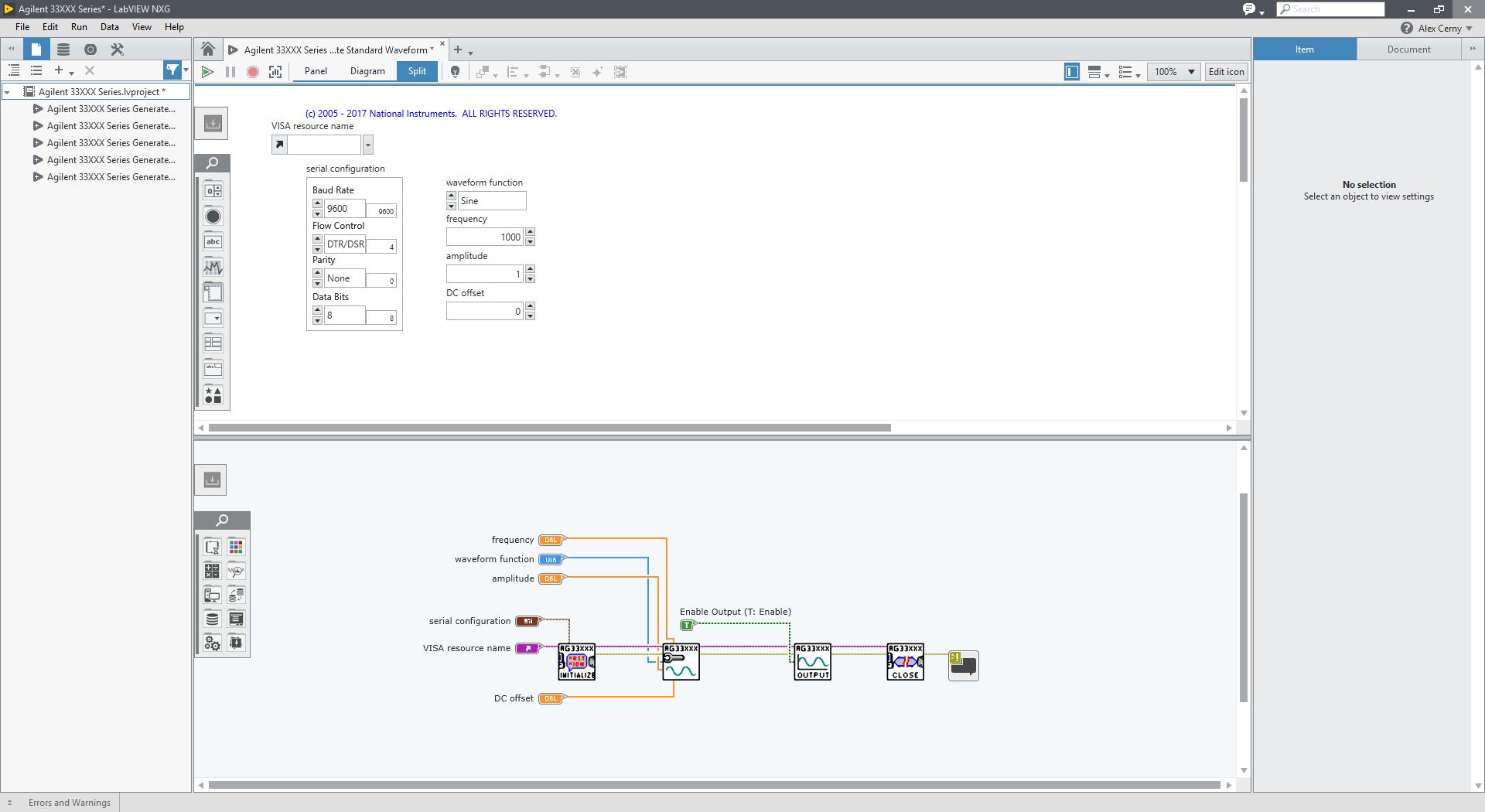Viewport: 1485px width, 812px height.
Task: Switch to Diagram view
Action: (x=367, y=71)
